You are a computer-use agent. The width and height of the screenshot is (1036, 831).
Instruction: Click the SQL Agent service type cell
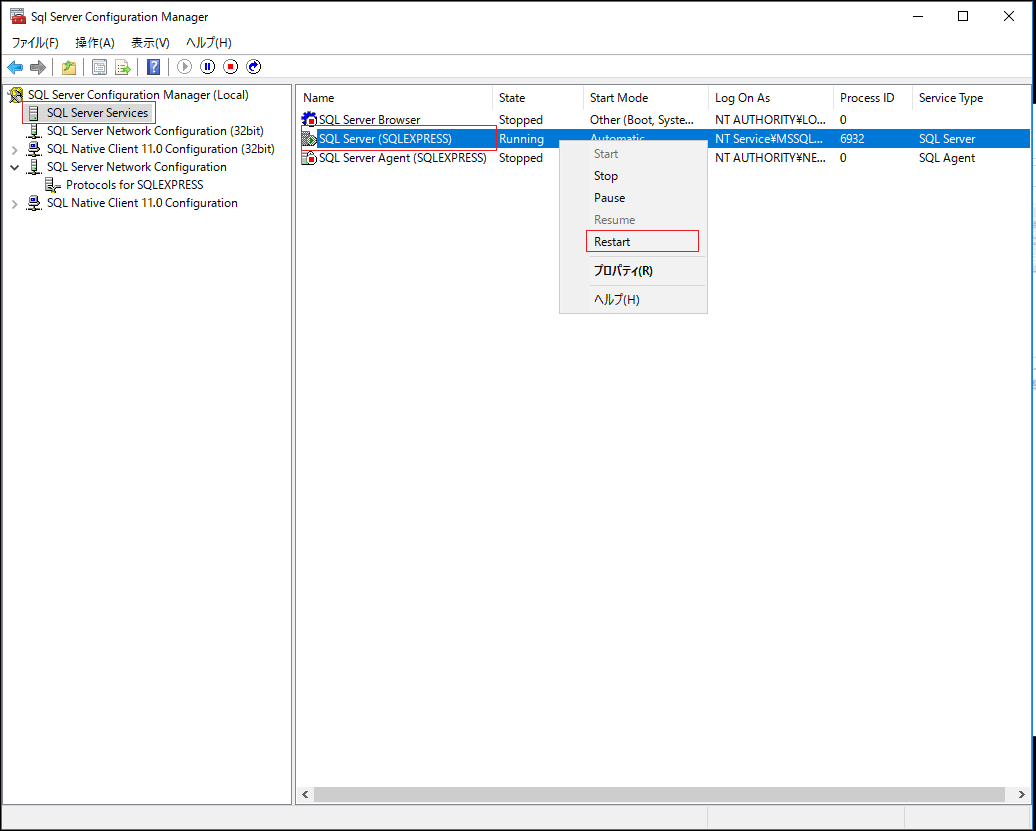(x=947, y=158)
